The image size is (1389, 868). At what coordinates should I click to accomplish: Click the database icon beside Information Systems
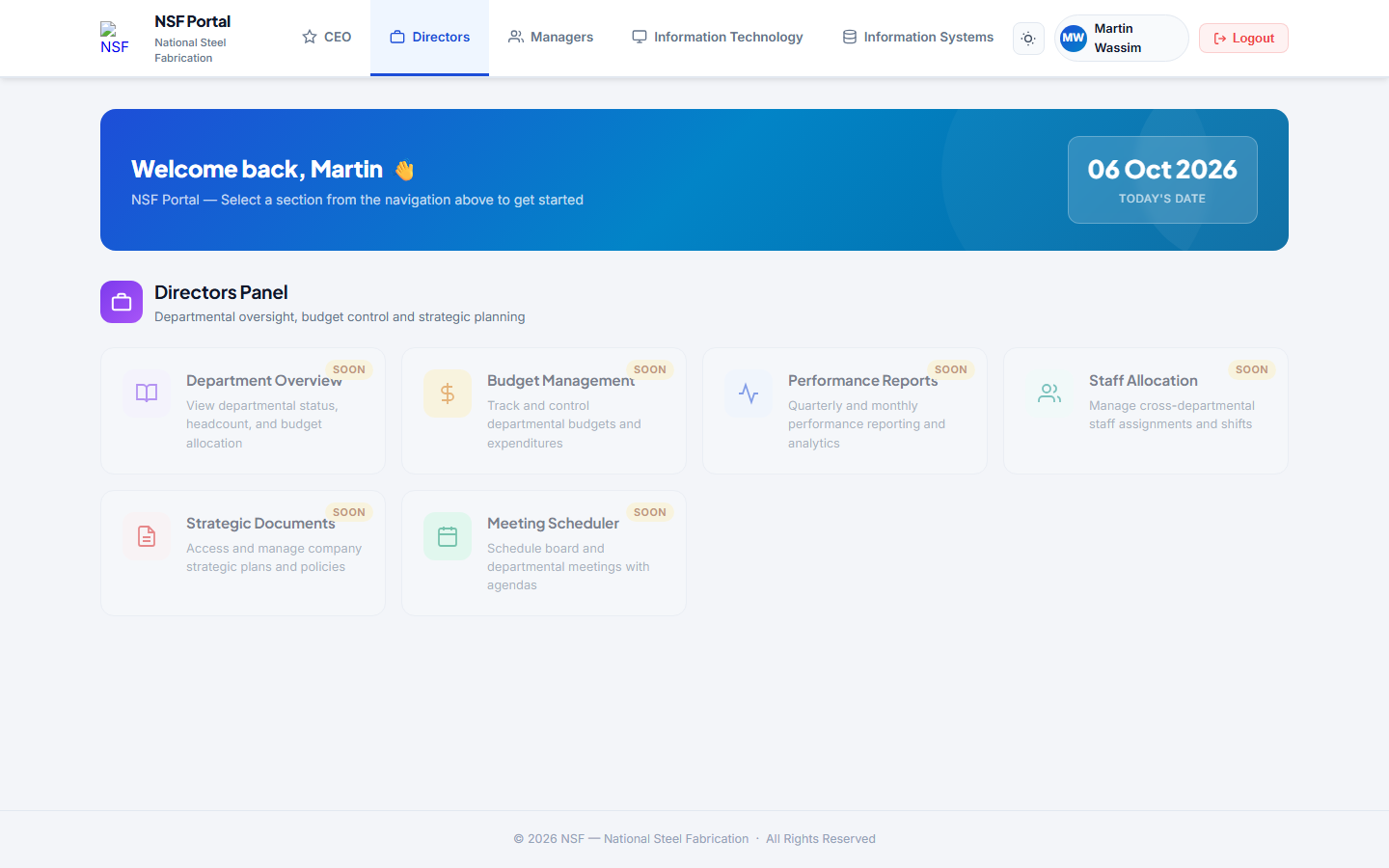850,37
